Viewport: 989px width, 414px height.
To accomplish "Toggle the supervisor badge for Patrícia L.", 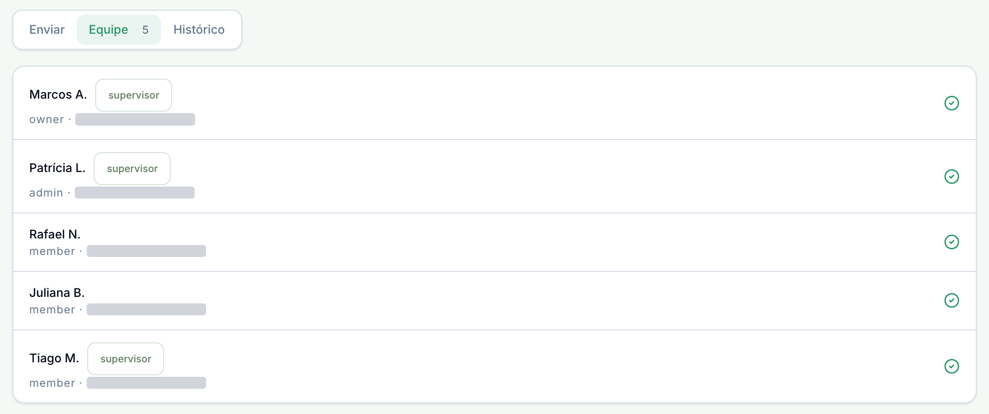I will pyautogui.click(x=132, y=169).
